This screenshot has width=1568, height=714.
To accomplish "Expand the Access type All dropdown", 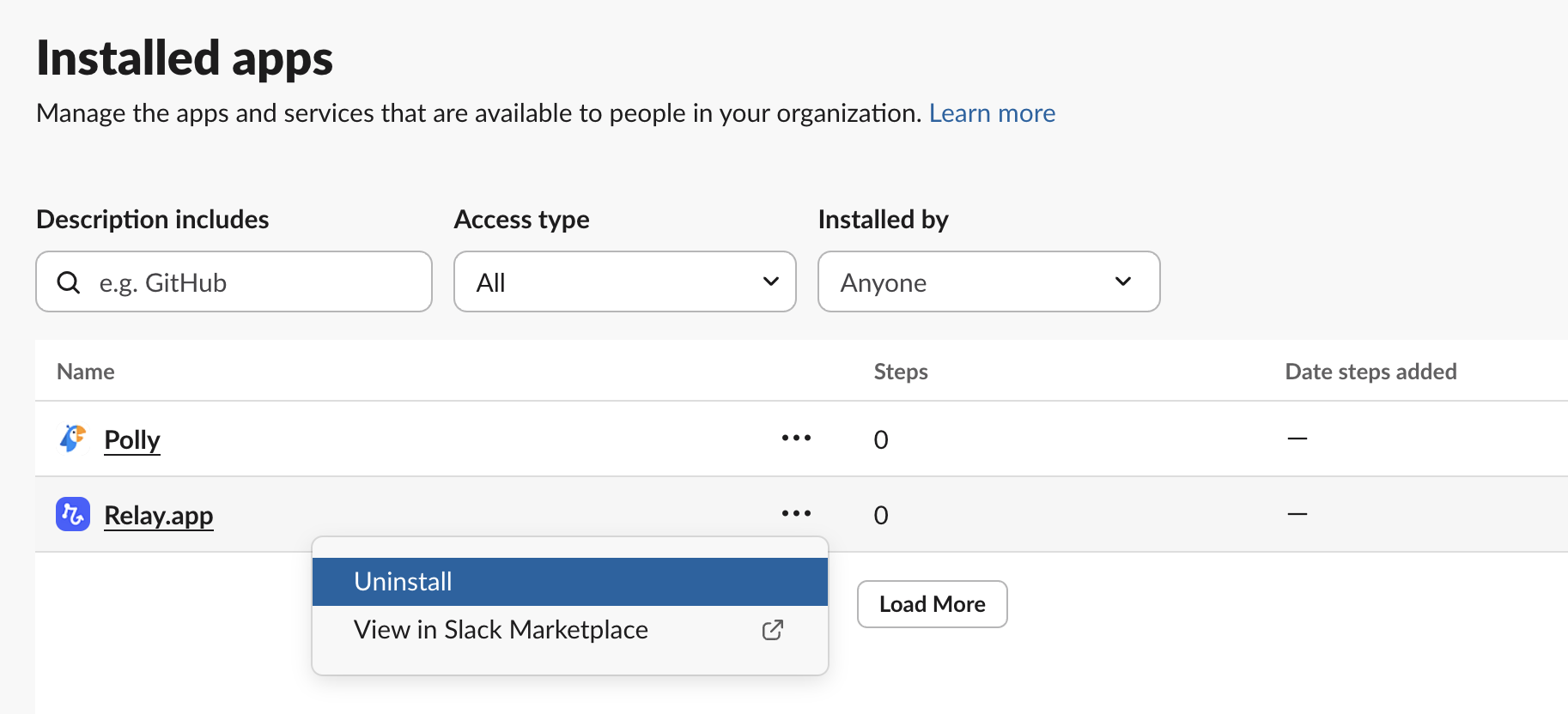I will [x=625, y=281].
